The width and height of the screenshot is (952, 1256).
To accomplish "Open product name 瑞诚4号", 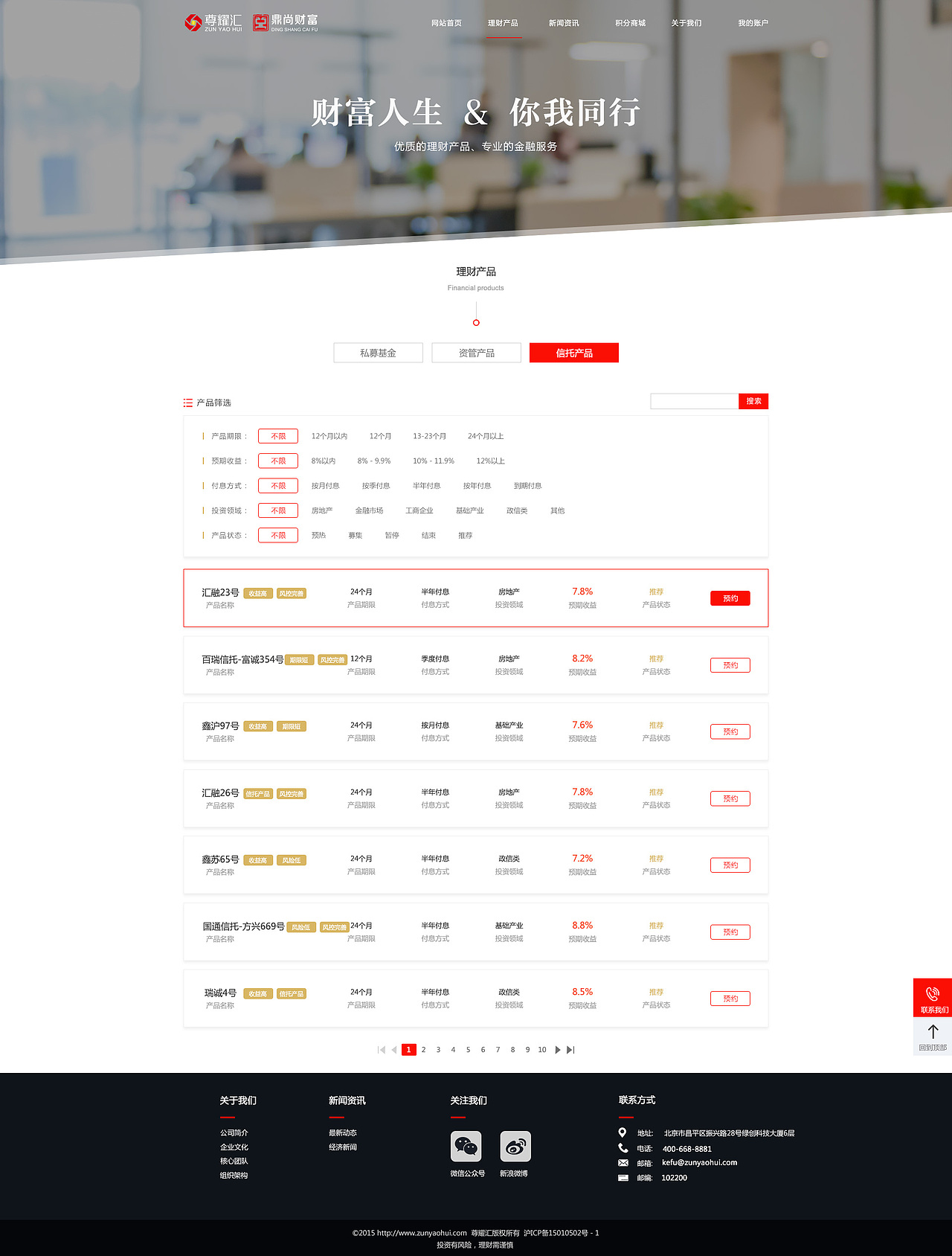I will click(x=221, y=993).
